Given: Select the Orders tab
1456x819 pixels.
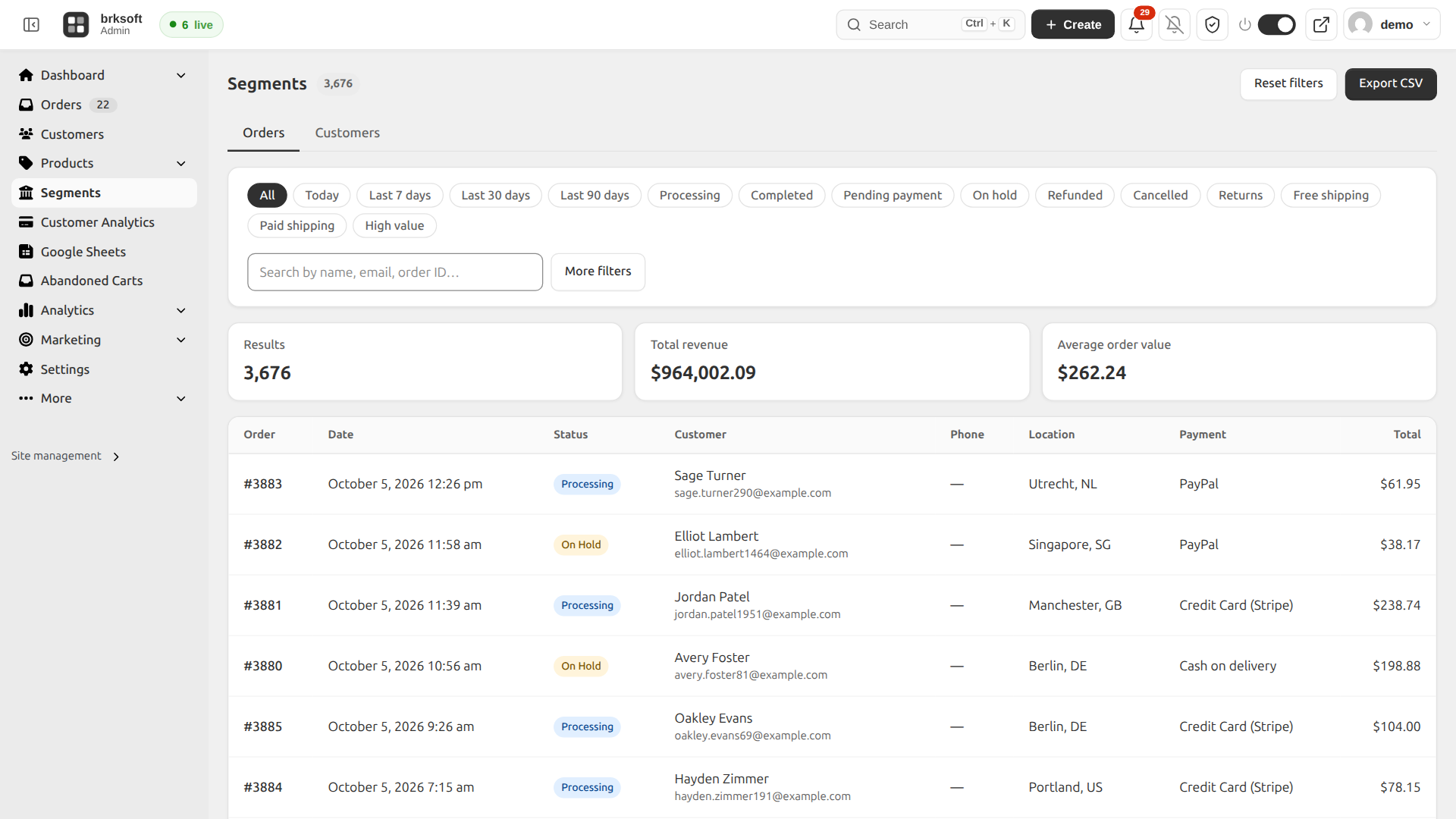Looking at the screenshot, I should (263, 133).
